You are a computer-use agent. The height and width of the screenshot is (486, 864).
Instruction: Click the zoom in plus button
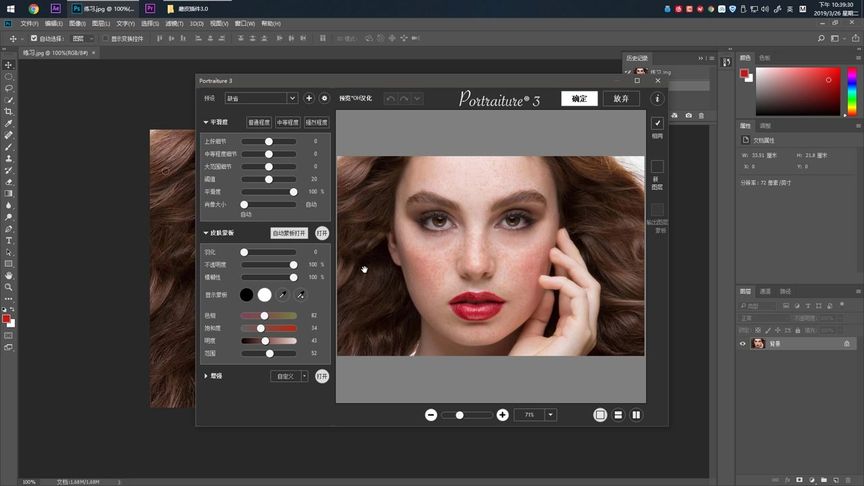pyautogui.click(x=503, y=415)
